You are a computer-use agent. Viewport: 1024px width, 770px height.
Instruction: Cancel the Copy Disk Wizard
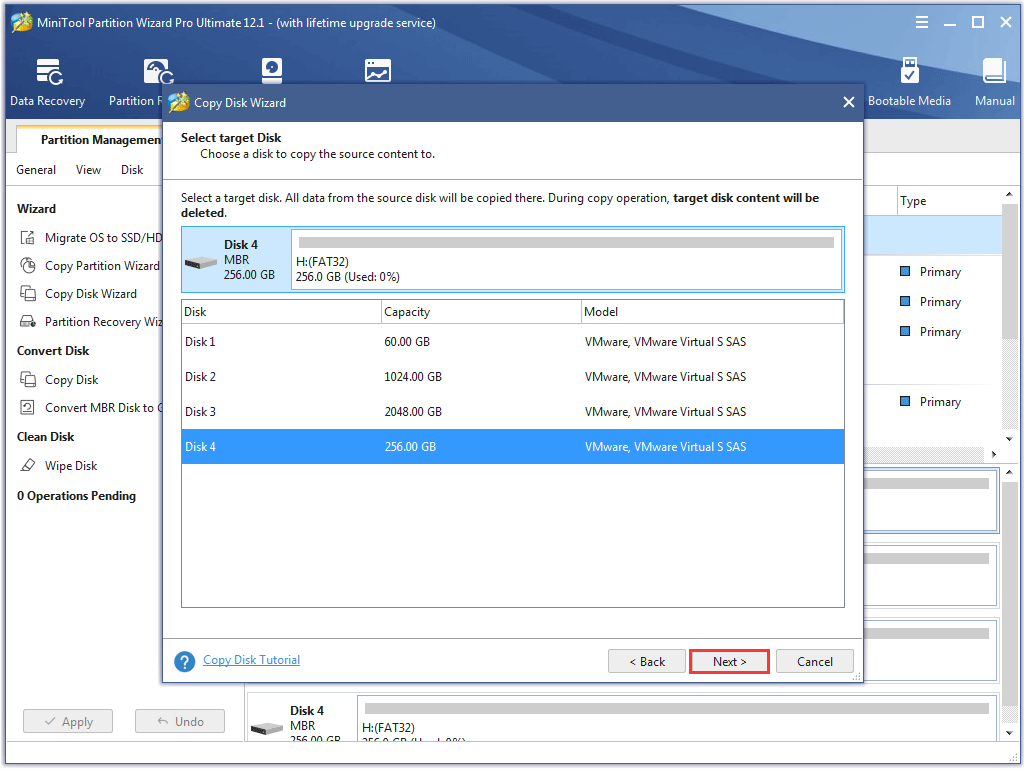pyautogui.click(x=814, y=662)
